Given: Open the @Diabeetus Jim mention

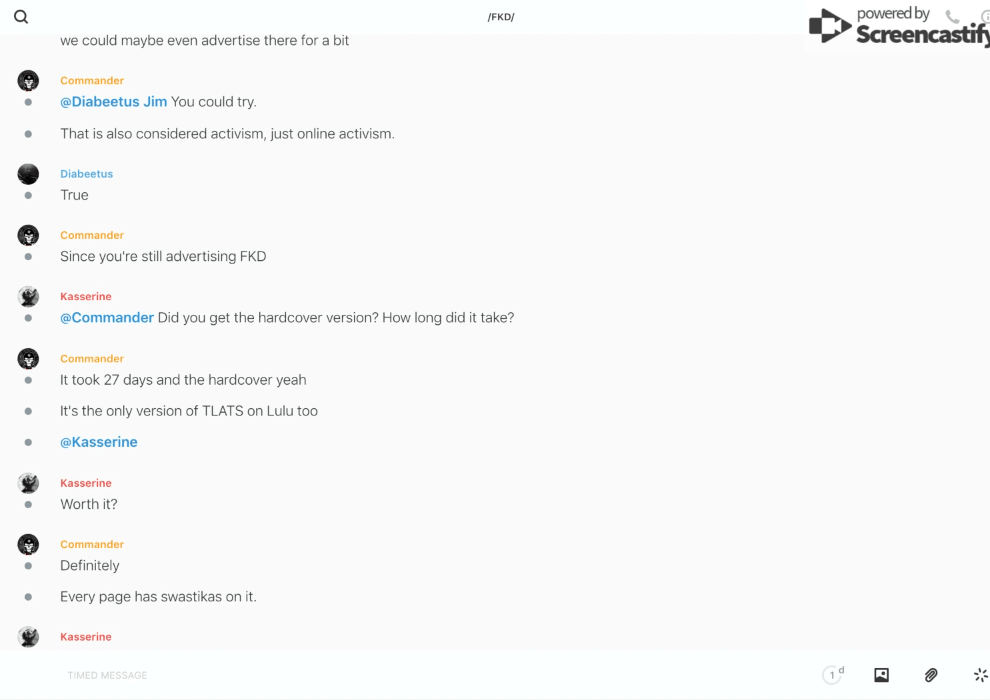Looking at the screenshot, I should tap(113, 102).
